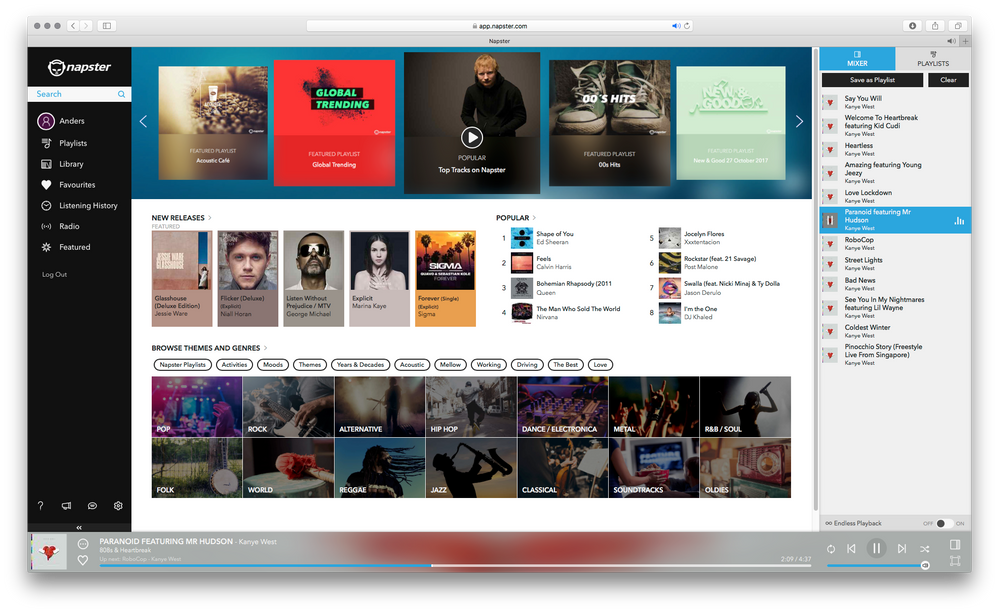Switch to the Playlists tab in right panel
Image resolution: width=1000 pixels, height=613 pixels.
[x=933, y=59]
